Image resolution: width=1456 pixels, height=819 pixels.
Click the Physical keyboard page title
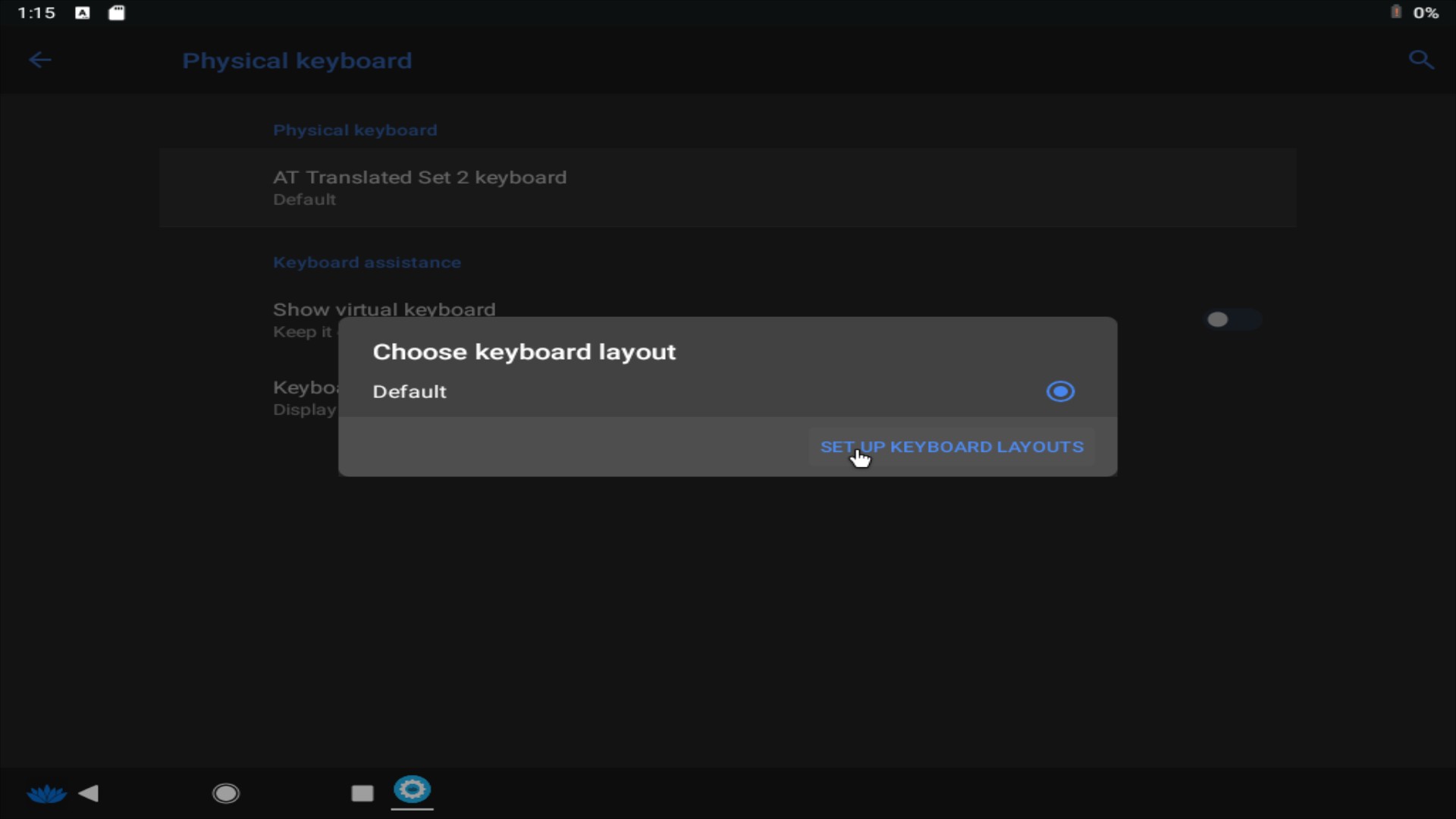[297, 61]
